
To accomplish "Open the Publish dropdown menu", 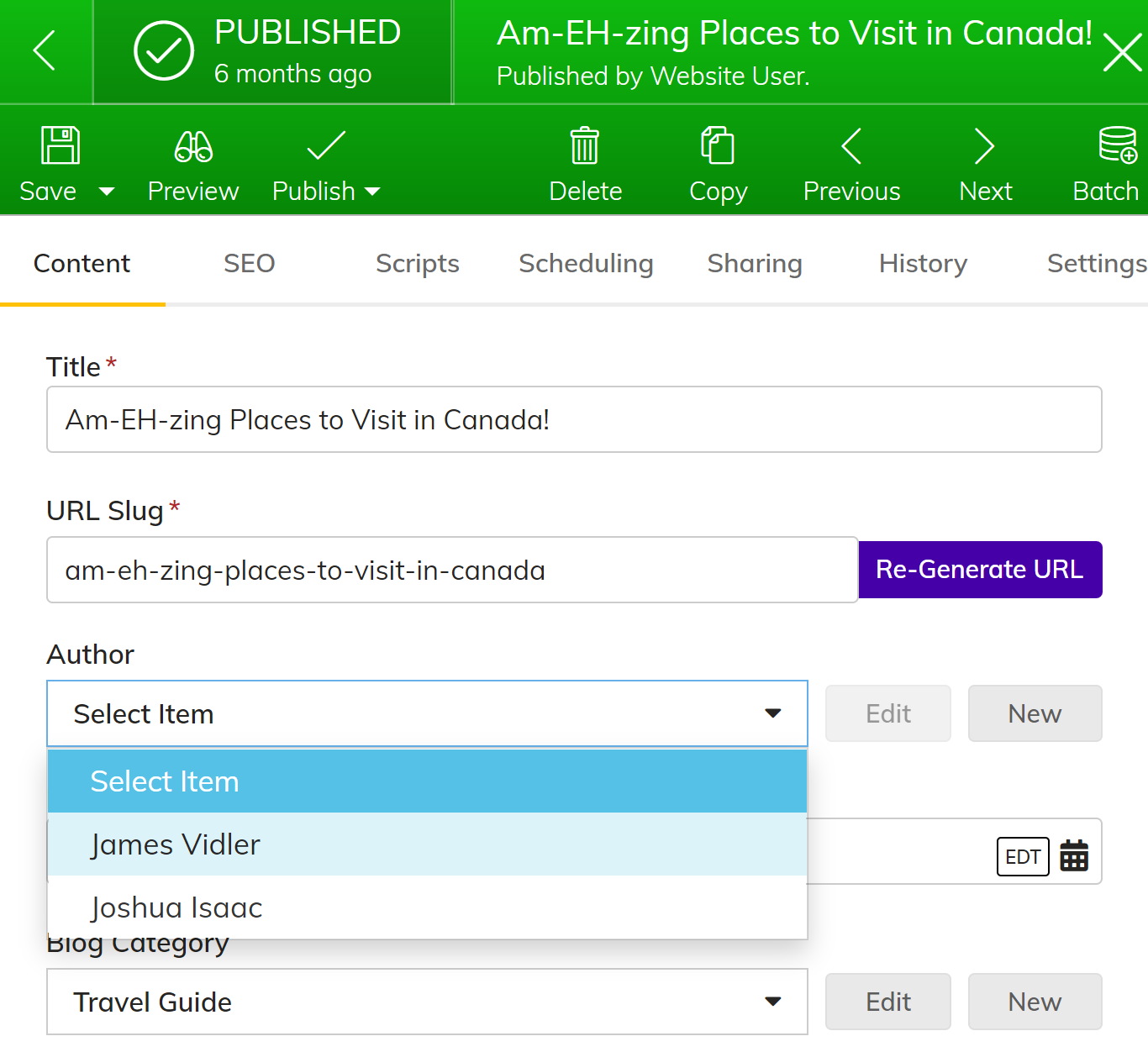I will [x=374, y=192].
